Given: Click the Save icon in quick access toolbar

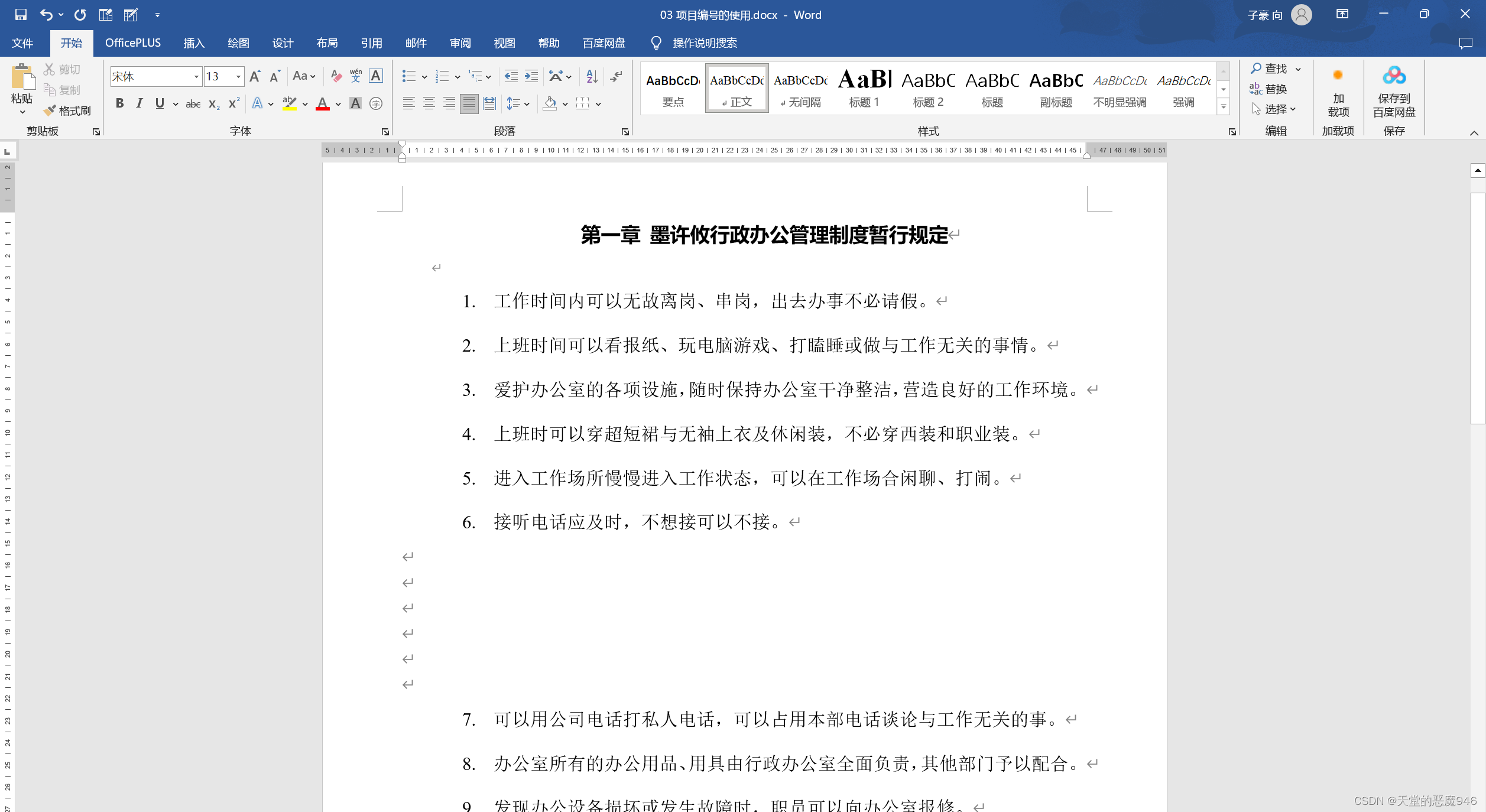Looking at the screenshot, I should [x=21, y=15].
